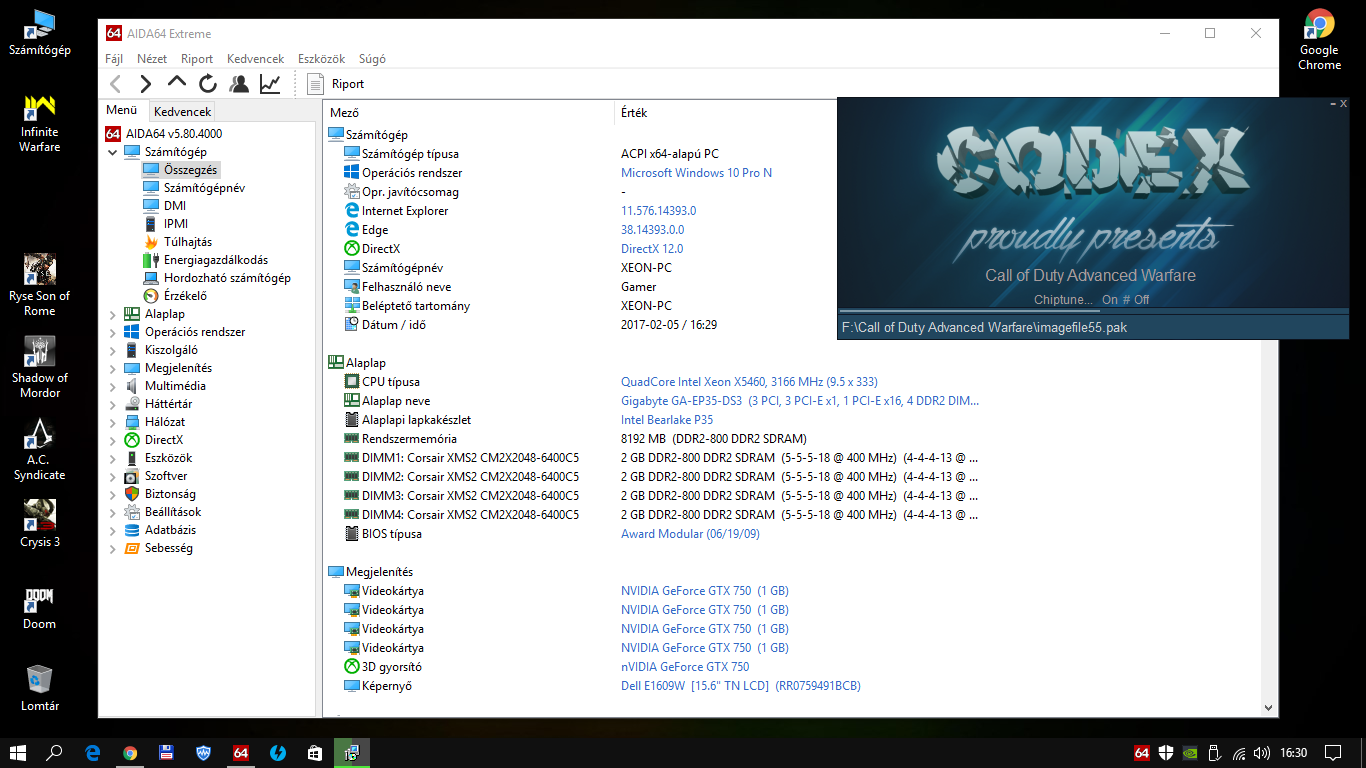Click the Szoftver tree icon
This screenshot has width=1366, height=768.
pyautogui.click(x=132, y=476)
